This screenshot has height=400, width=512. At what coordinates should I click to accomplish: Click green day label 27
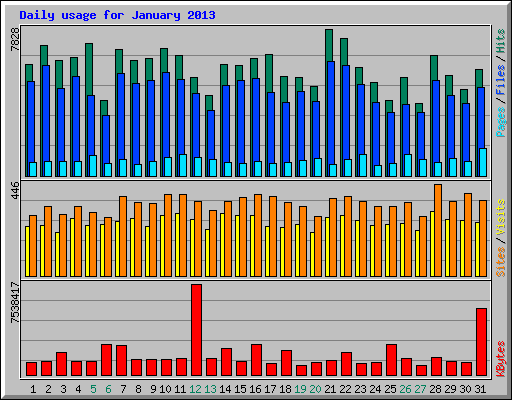420,389
